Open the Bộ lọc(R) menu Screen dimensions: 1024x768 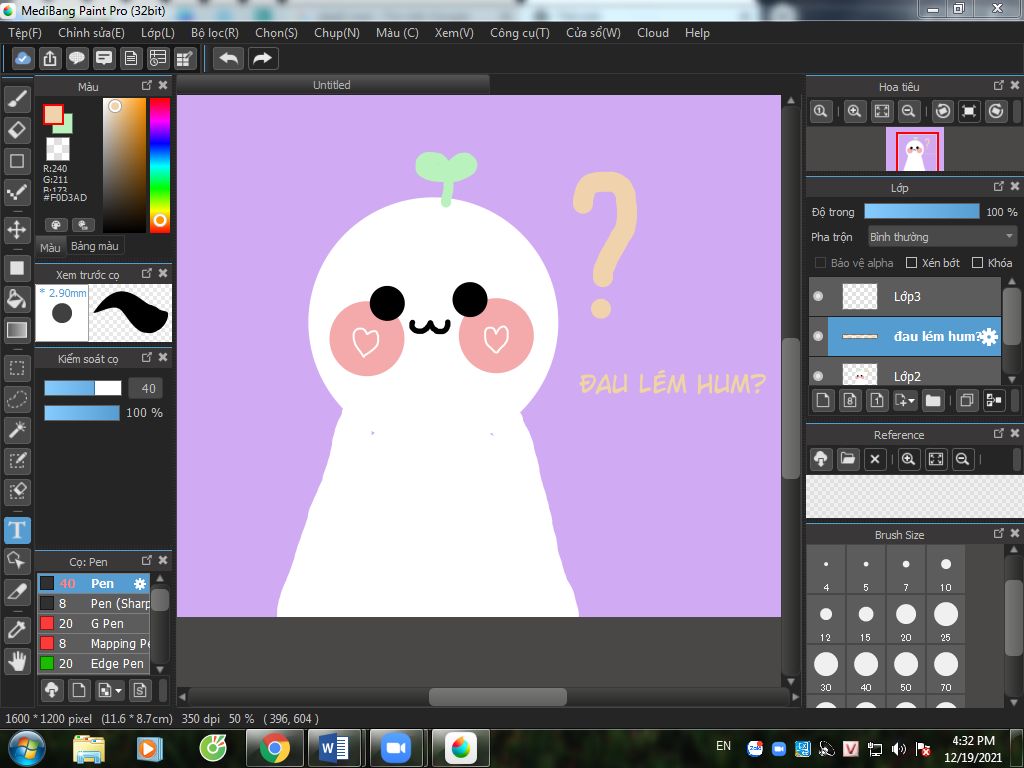click(x=215, y=33)
